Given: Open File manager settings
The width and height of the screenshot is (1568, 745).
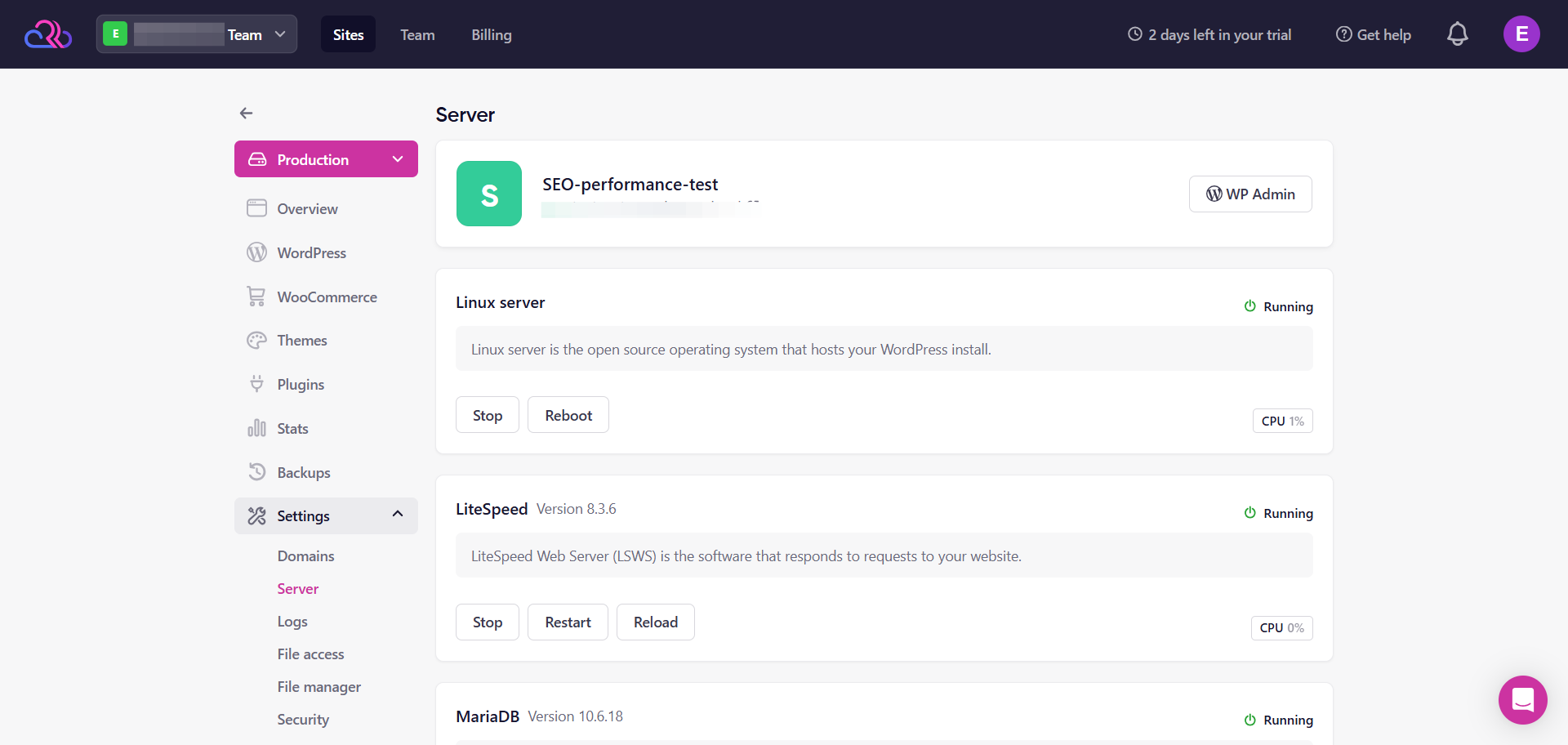Looking at the screenshot, I should tap(318, 687).
